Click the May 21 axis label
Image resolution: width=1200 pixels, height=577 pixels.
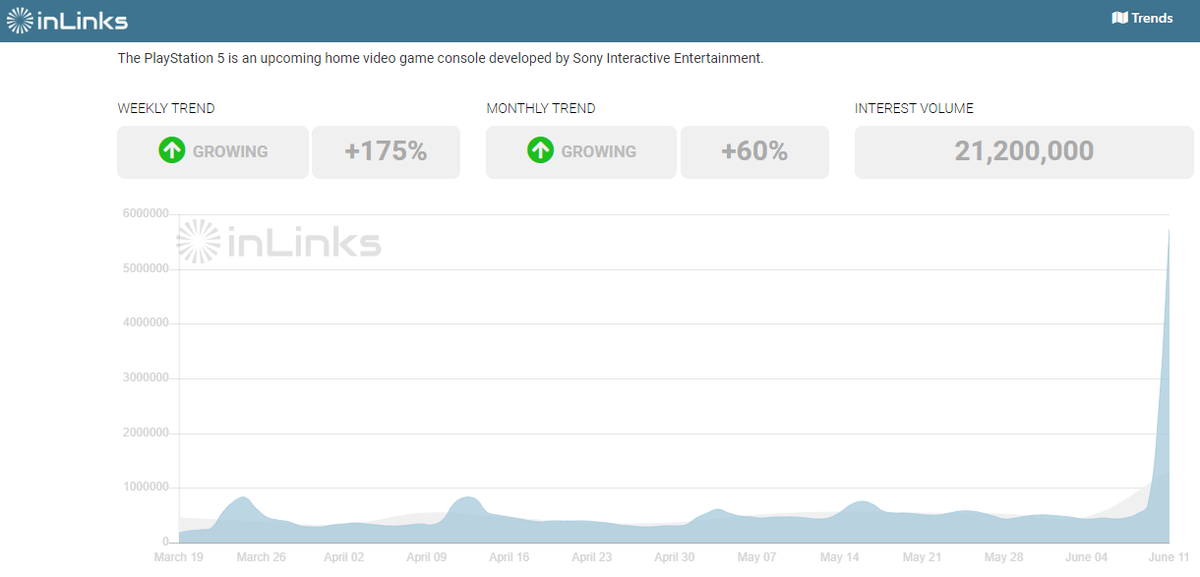922,557
